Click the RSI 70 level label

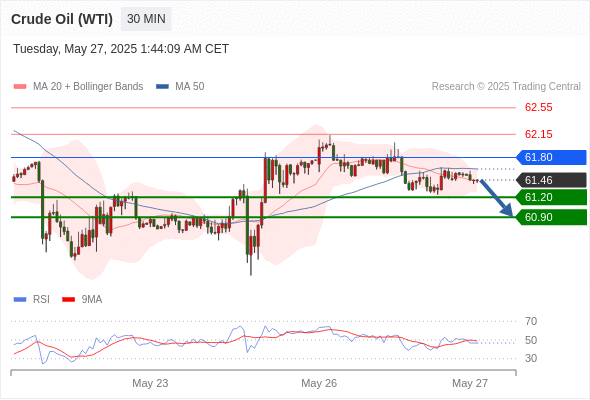(x=531, y=321)
